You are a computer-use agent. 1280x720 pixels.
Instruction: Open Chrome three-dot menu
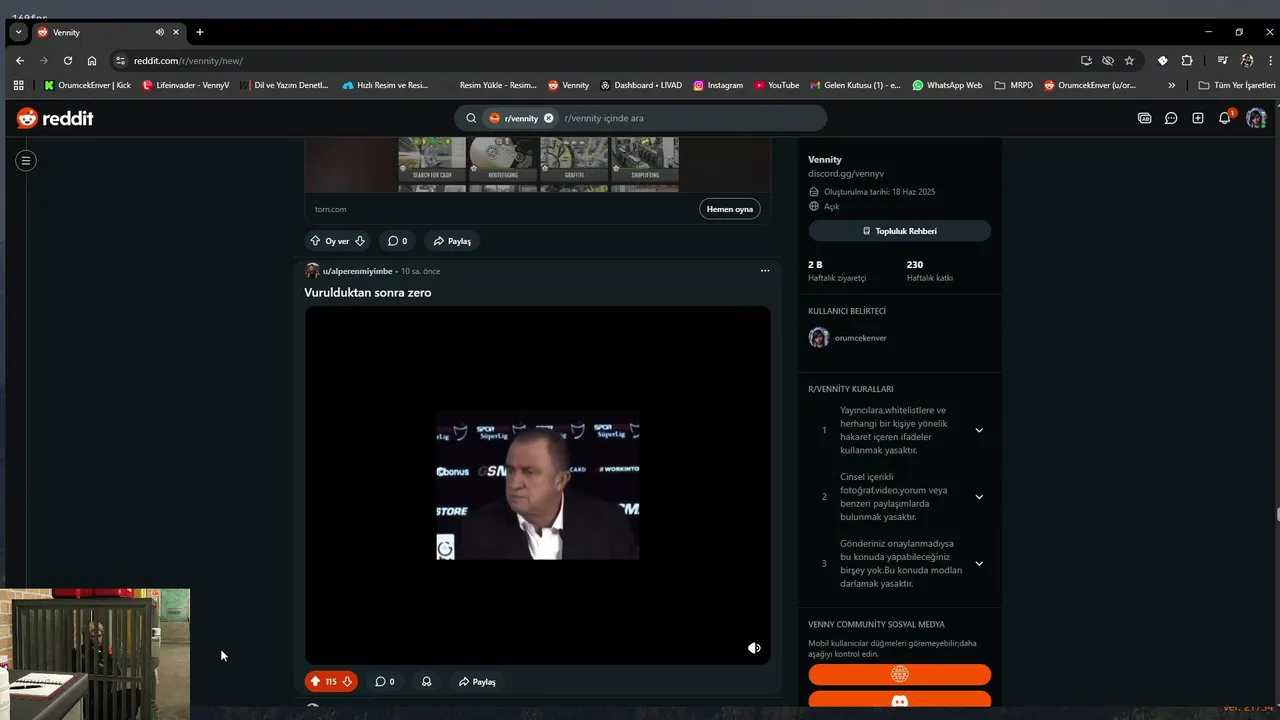(x=1271, y=60)
